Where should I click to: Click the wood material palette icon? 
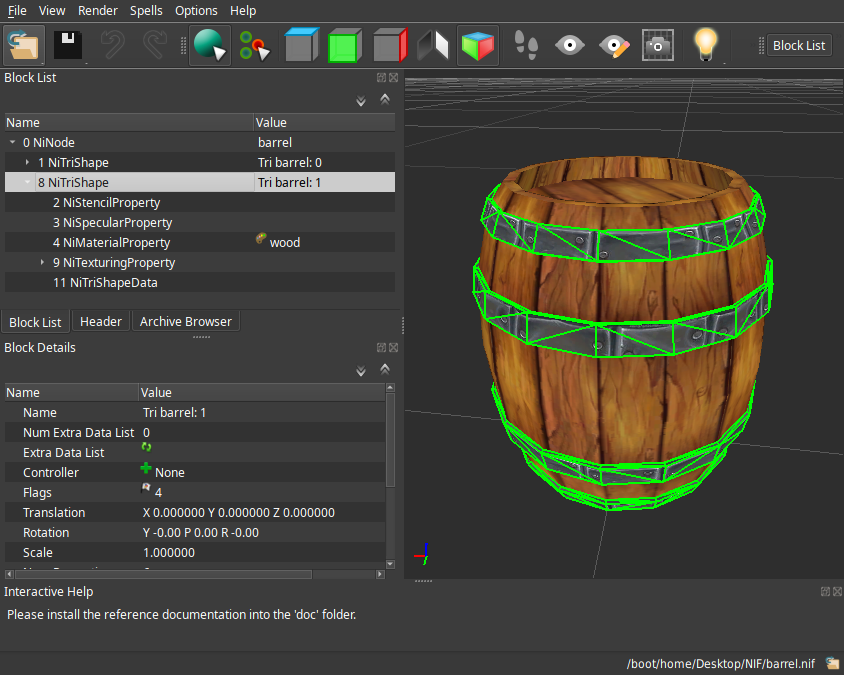[x=261, y=238]
